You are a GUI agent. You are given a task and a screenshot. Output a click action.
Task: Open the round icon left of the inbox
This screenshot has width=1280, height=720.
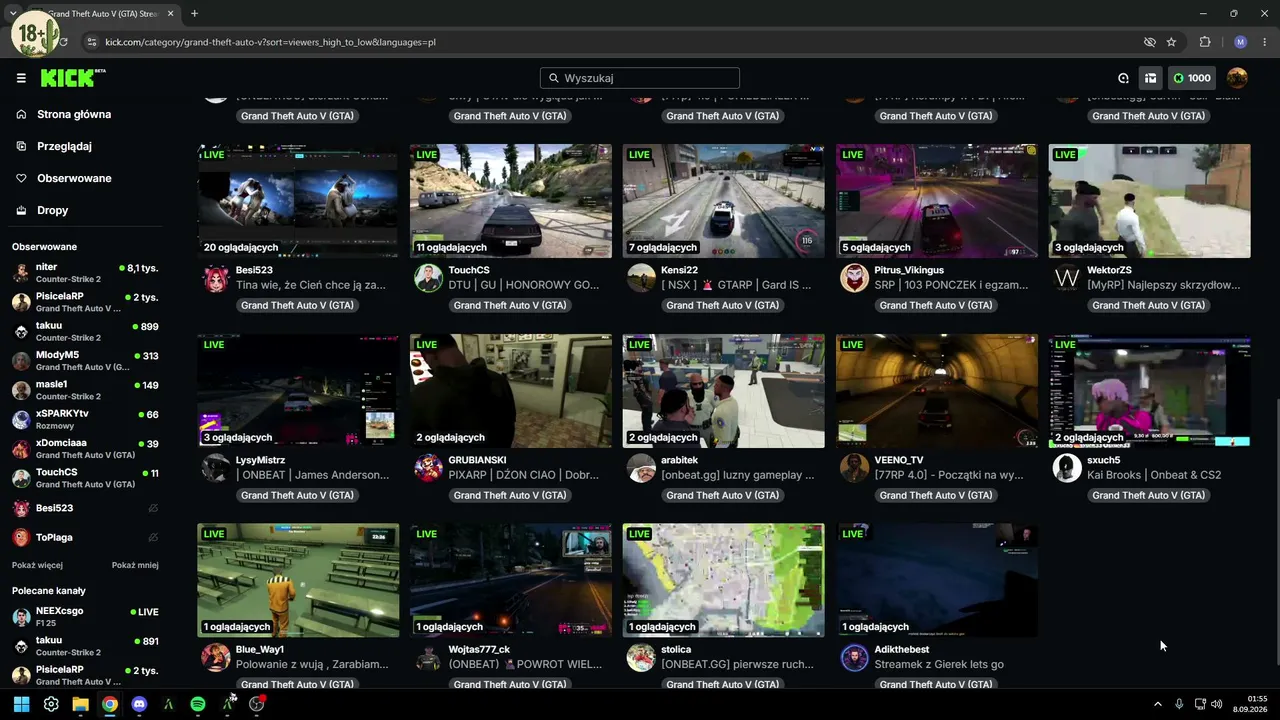[x=1123, y=78]
